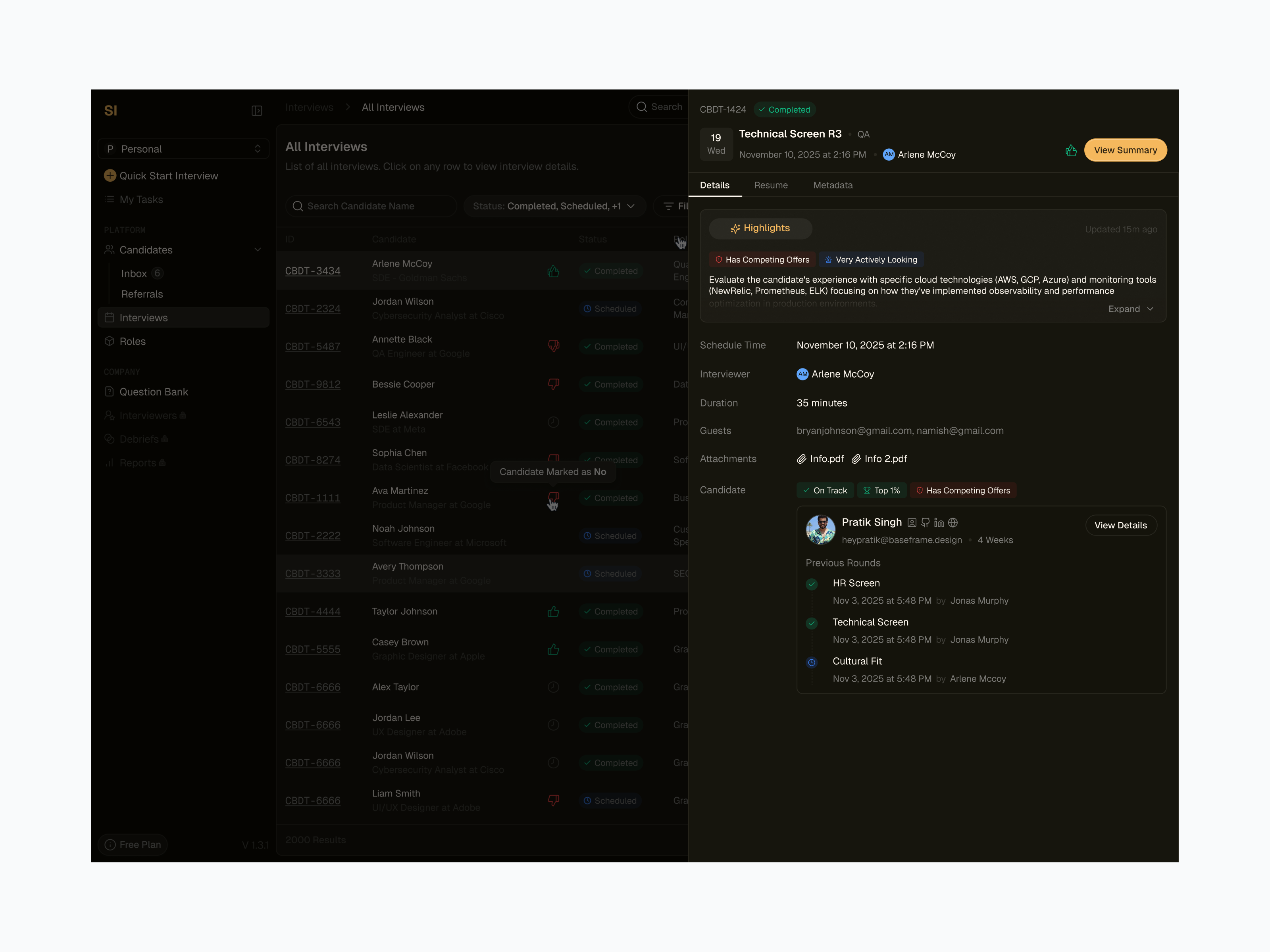Click the Top 1% candidate tag
1270x952 pixels.
[x=882, y=491]
